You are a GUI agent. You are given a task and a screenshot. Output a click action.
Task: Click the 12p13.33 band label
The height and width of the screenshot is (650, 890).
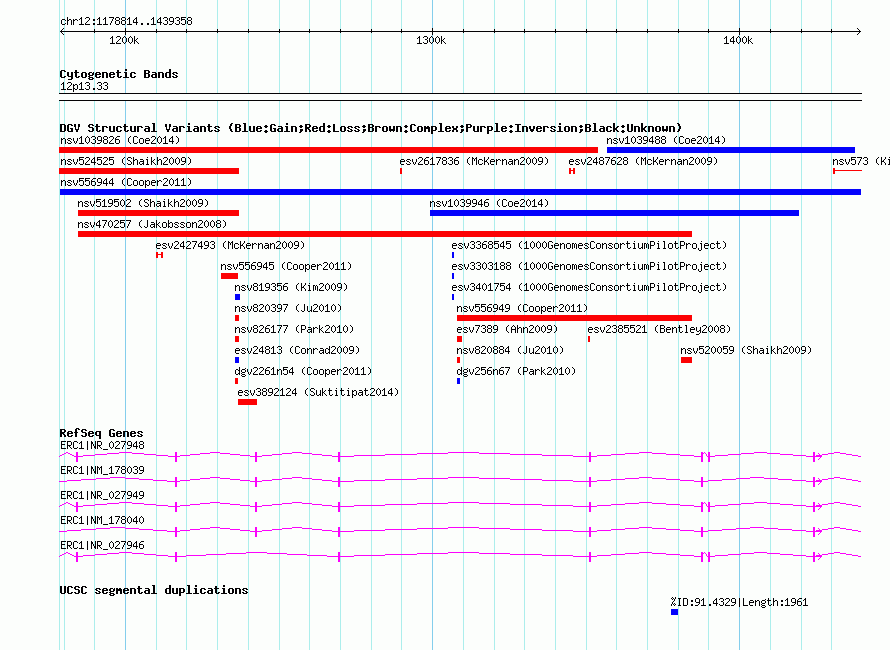coord(84,86)
